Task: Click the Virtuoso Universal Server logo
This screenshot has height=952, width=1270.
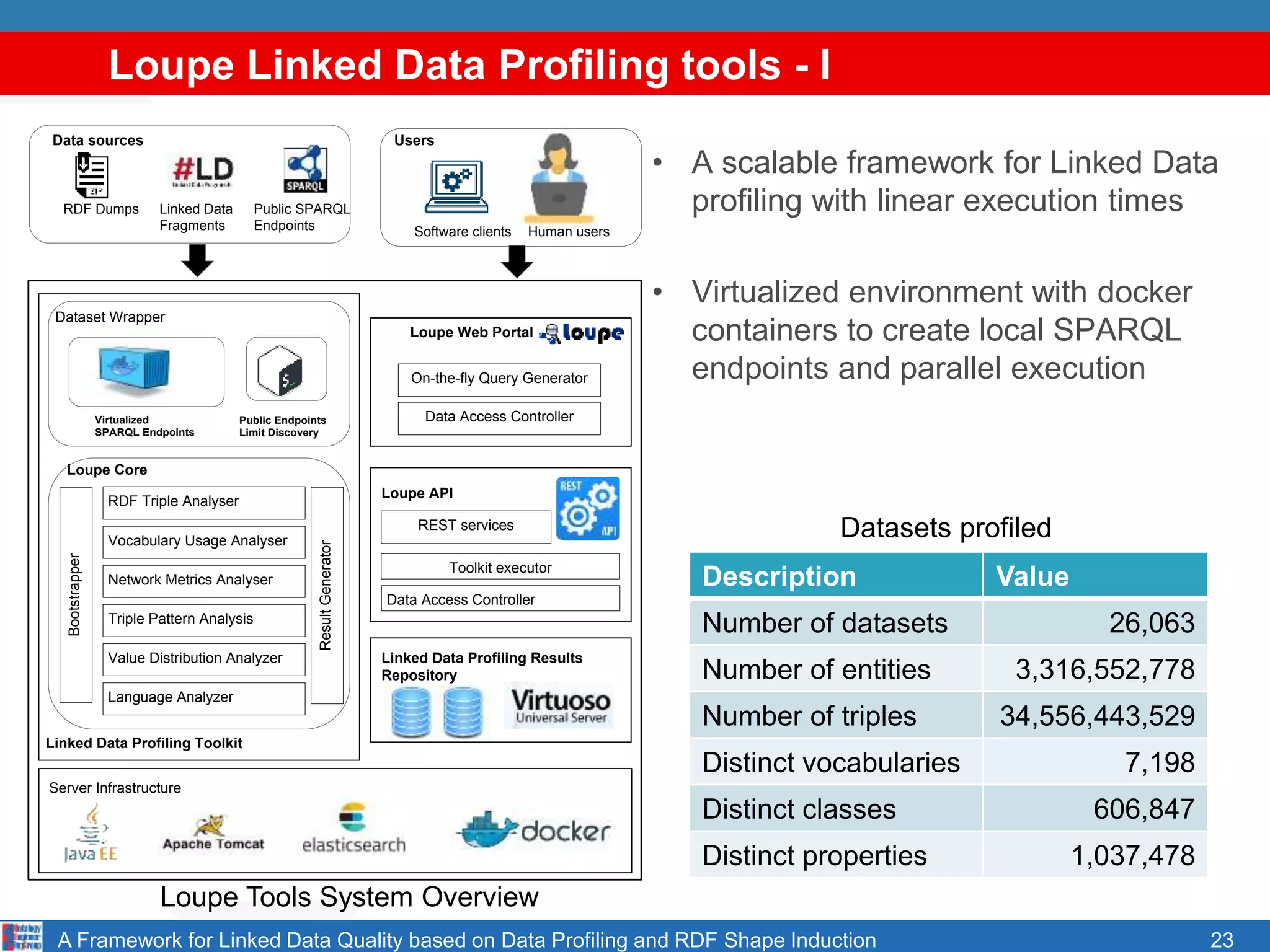Action: pos(561,706)
